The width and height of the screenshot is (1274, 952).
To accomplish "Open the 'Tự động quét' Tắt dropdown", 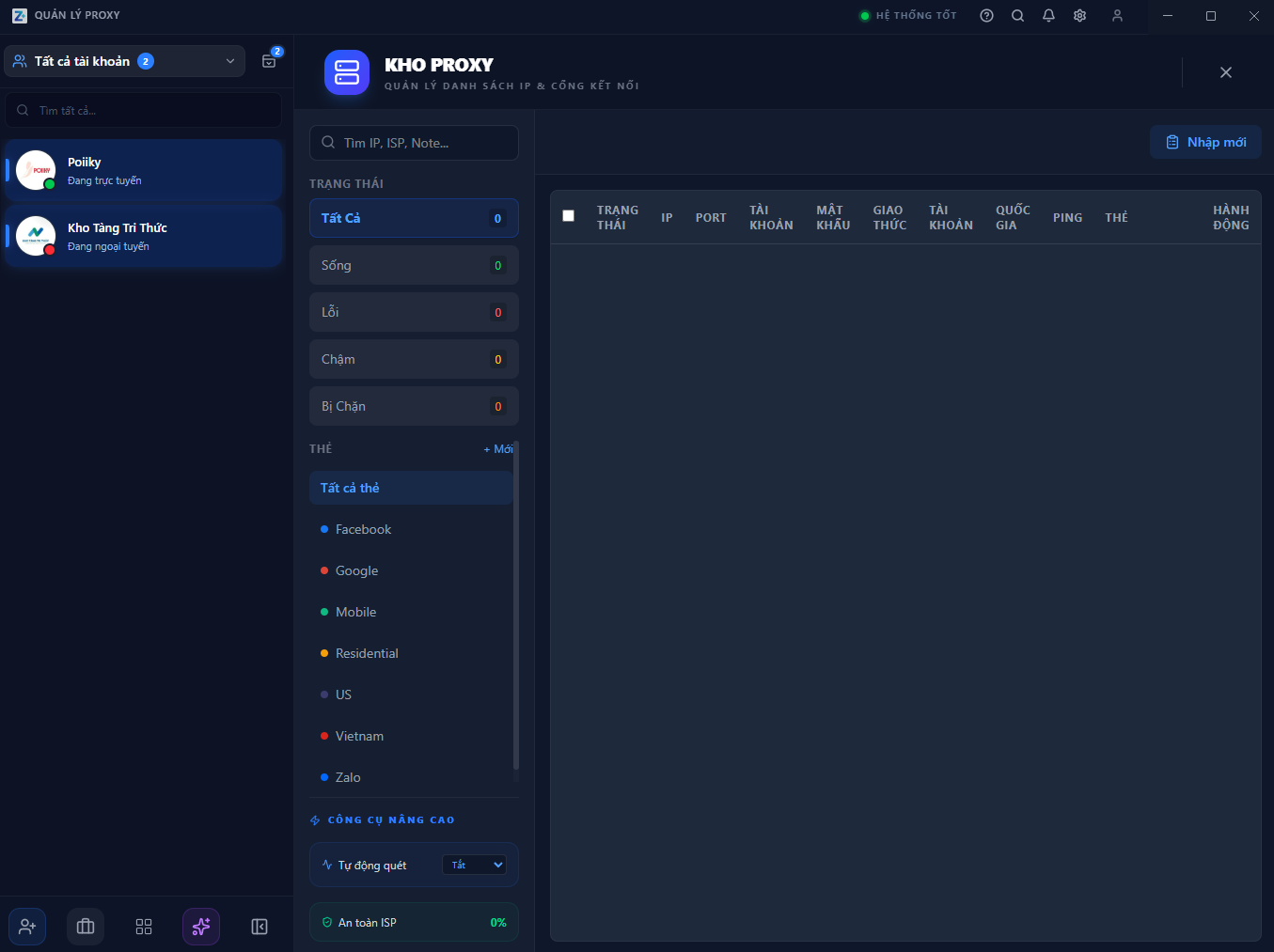I will (474, 865).
